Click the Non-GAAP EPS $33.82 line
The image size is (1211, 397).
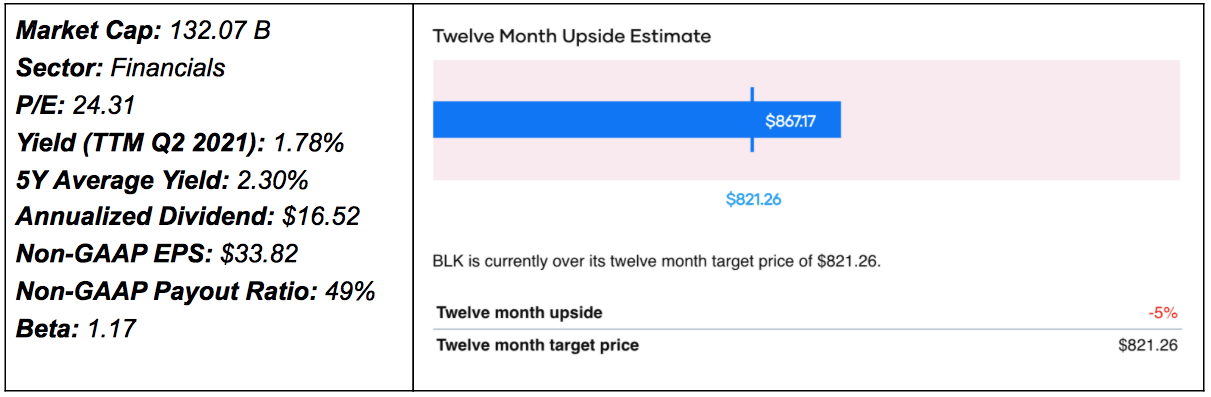pos(157,254)
